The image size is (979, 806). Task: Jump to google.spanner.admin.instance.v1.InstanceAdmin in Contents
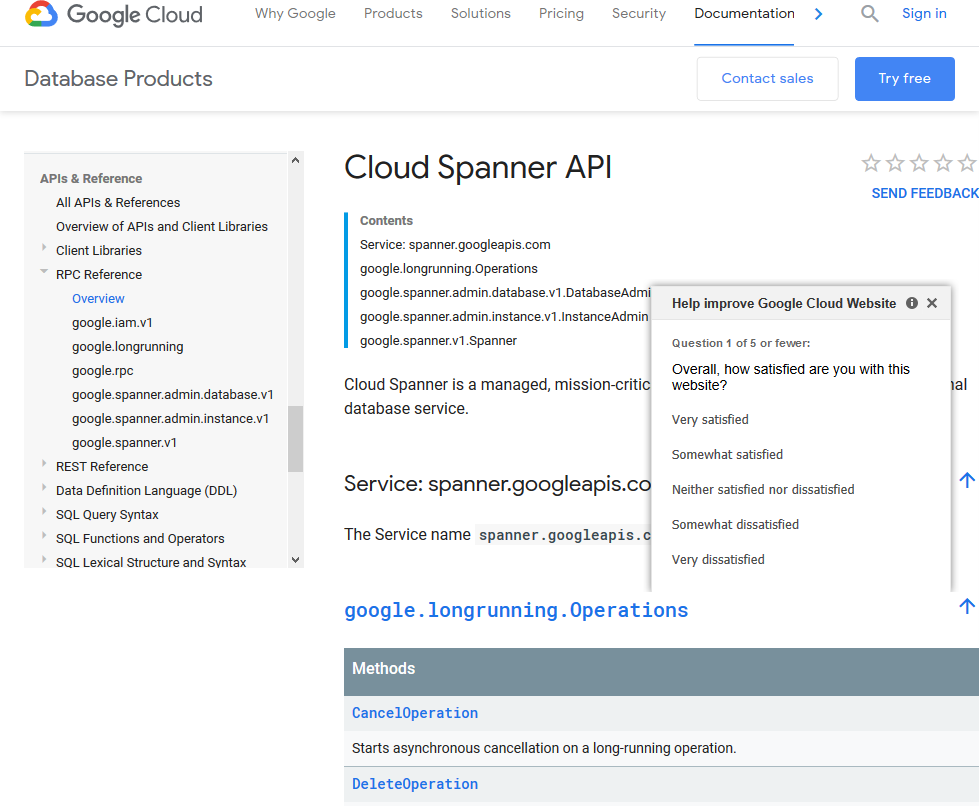(x=504, y=317)
